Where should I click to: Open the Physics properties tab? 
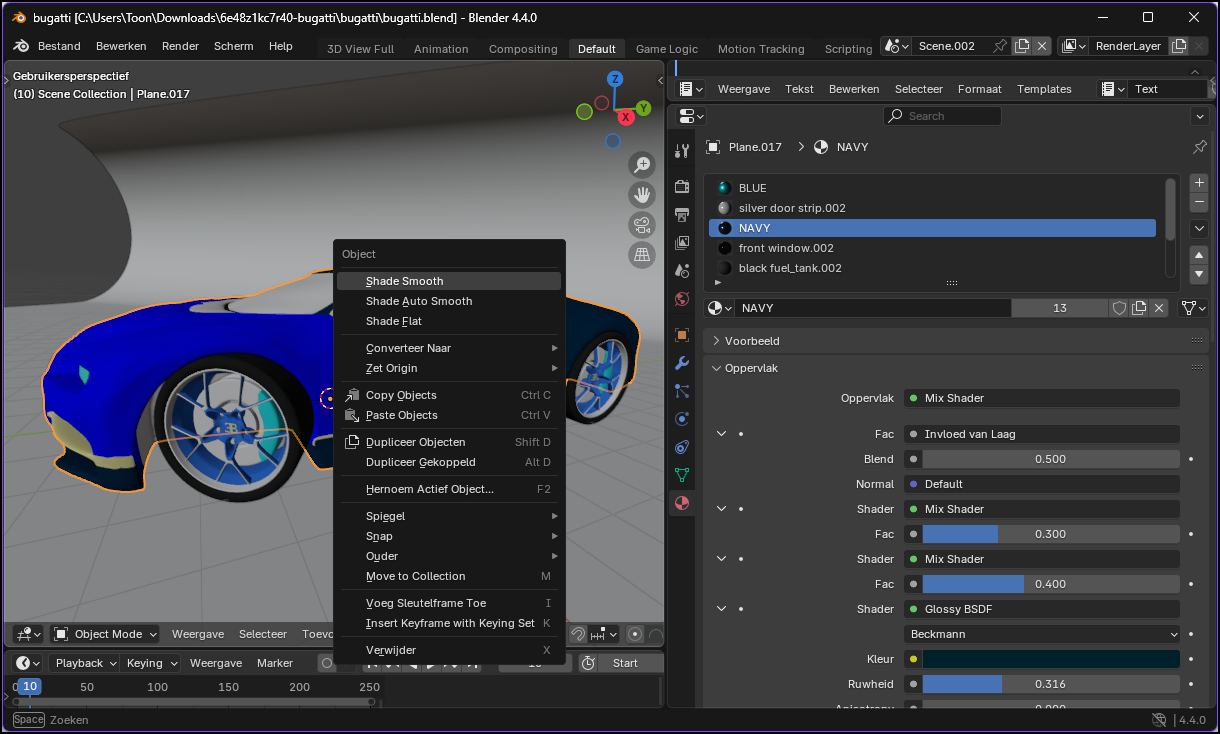pos(682,418)
